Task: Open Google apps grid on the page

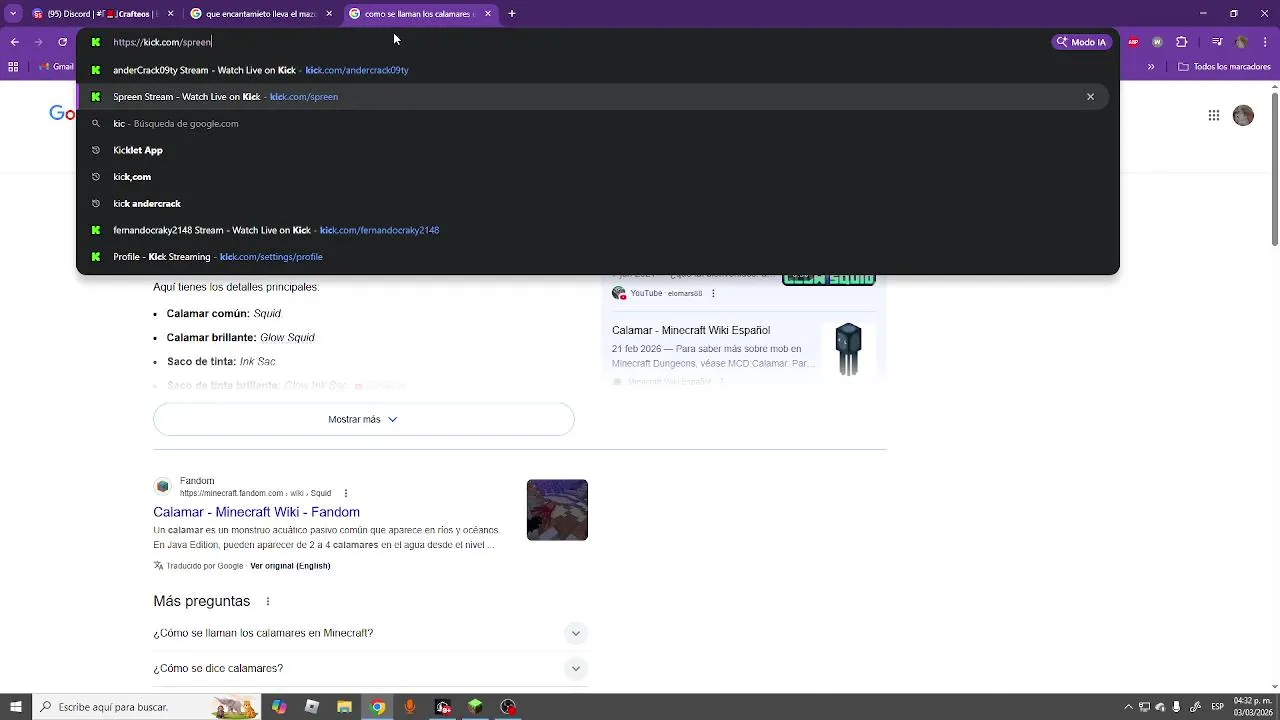Action: [x=1213, y=115]
